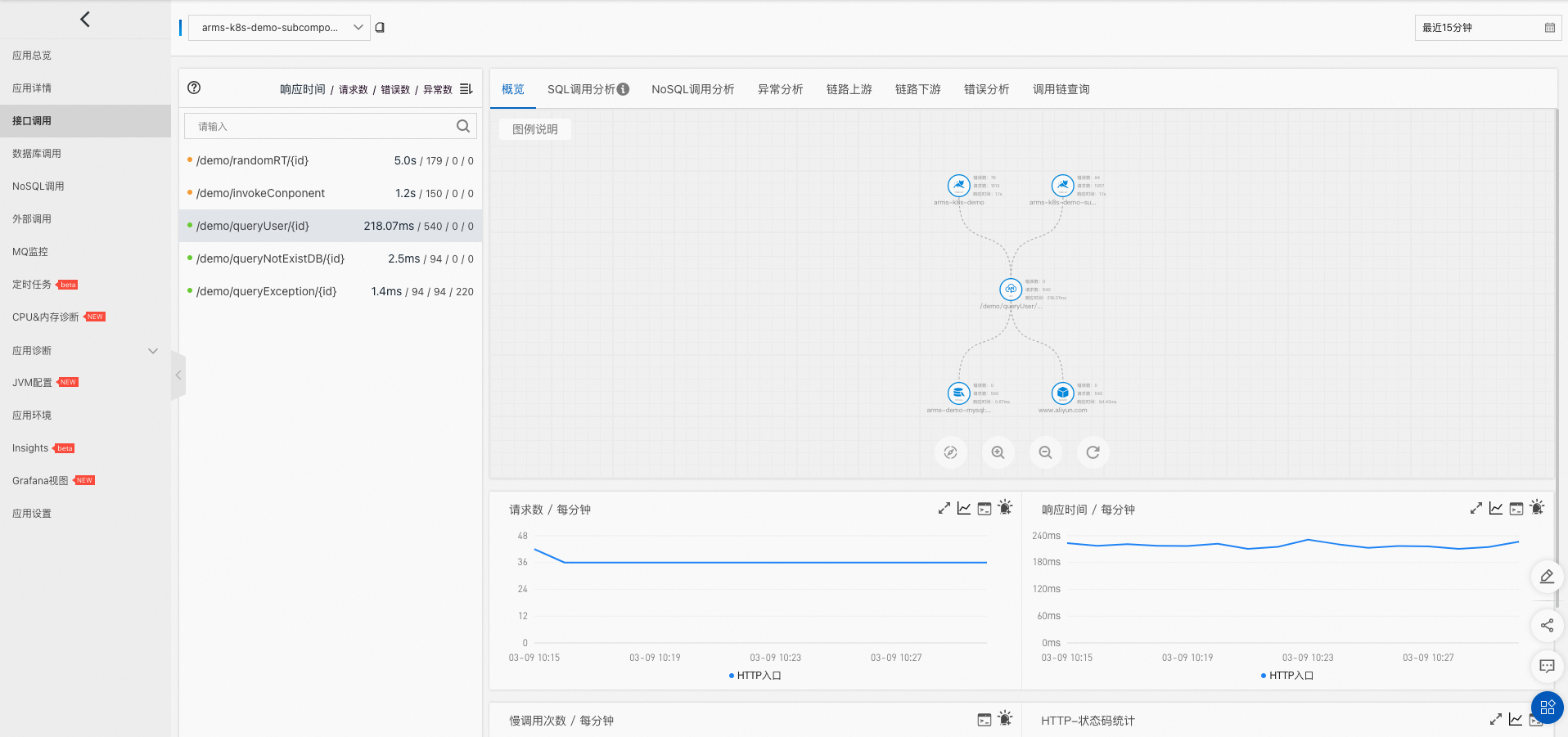This screenshot has height=737, width=1568.
Task: Open CPU&内存诊断 in the sidebar
Action: [x=85, y=317]
